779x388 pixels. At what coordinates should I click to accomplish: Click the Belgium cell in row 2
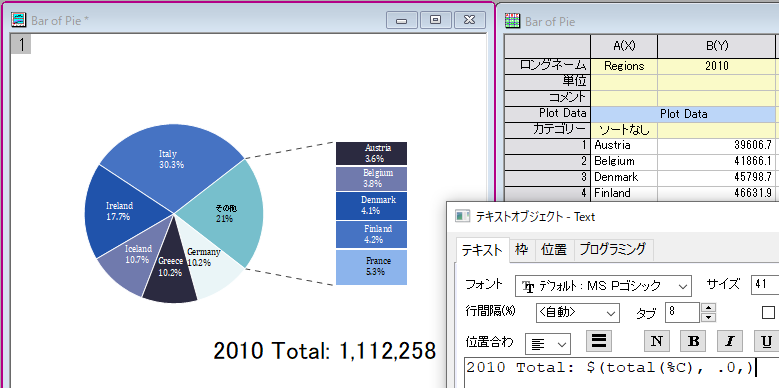(x=624, y=161)
